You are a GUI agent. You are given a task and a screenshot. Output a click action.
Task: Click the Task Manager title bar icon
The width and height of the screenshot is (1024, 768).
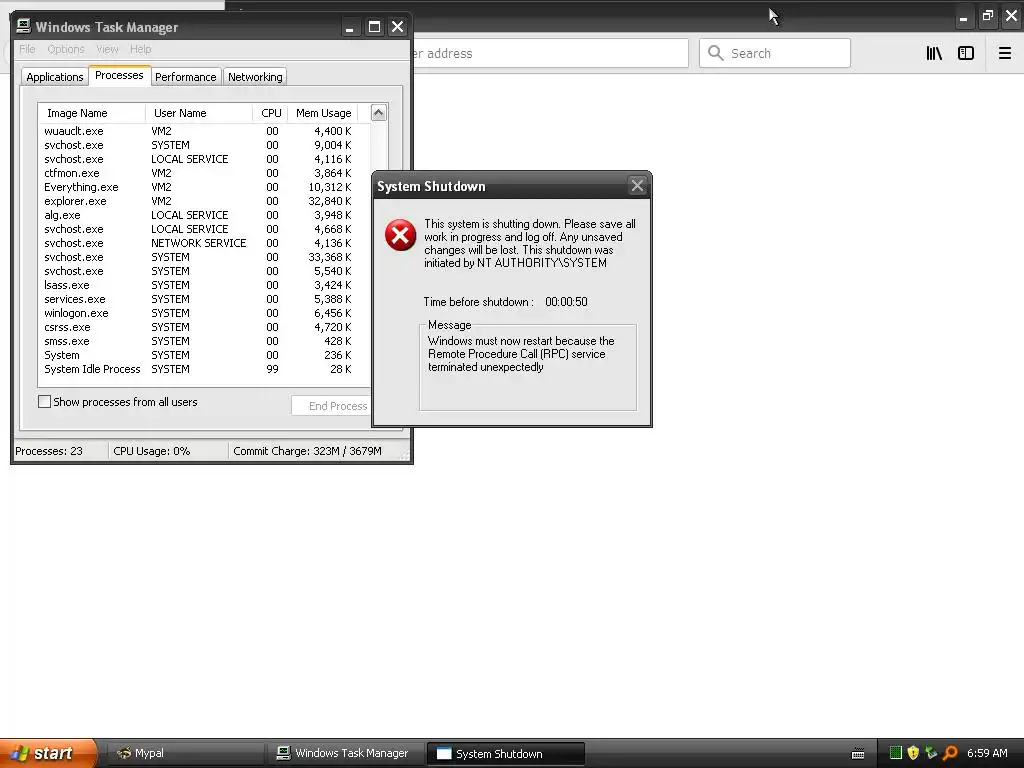coord(24,26)
